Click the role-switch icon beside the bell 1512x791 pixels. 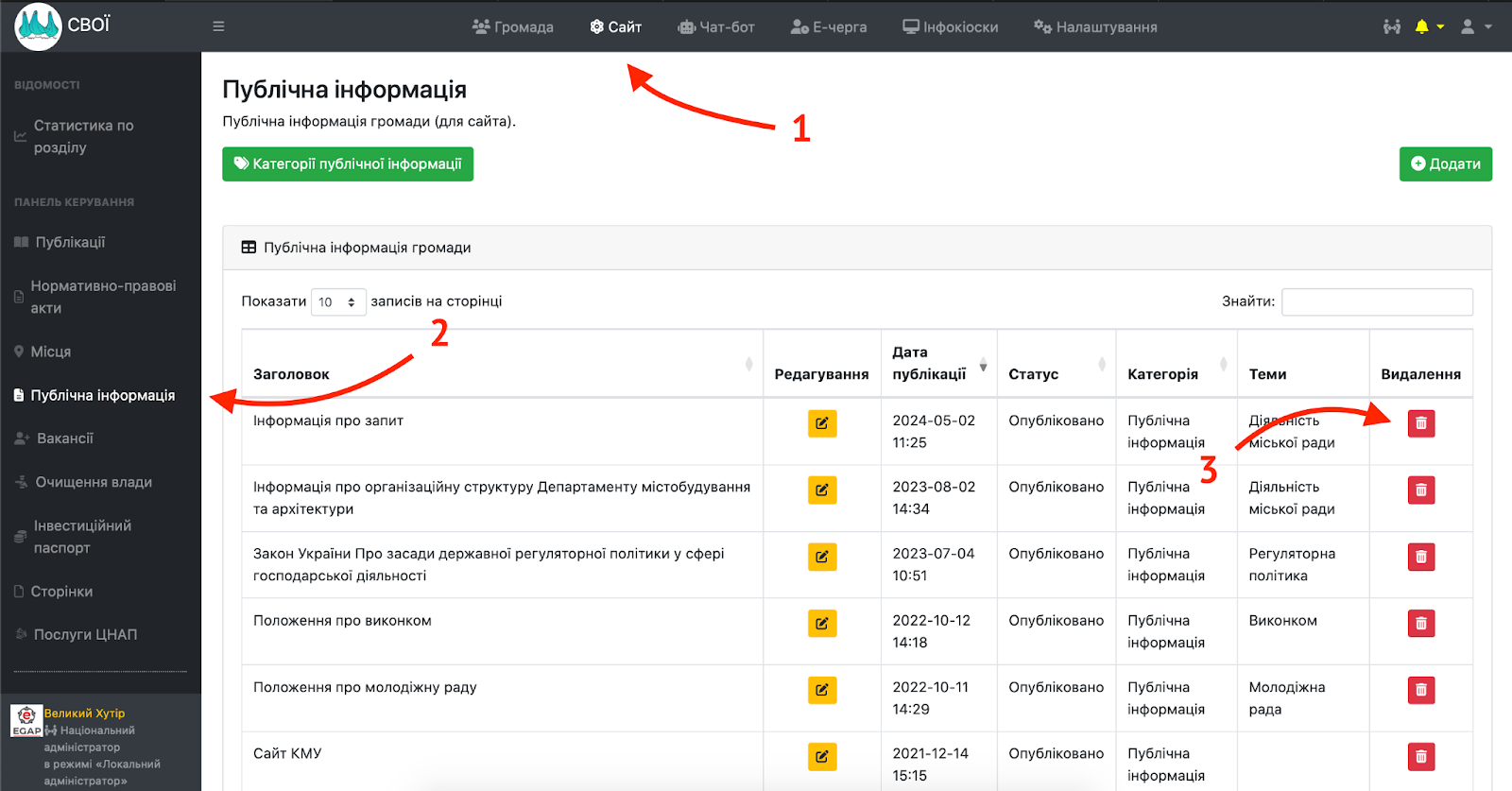pos(1391,26)
